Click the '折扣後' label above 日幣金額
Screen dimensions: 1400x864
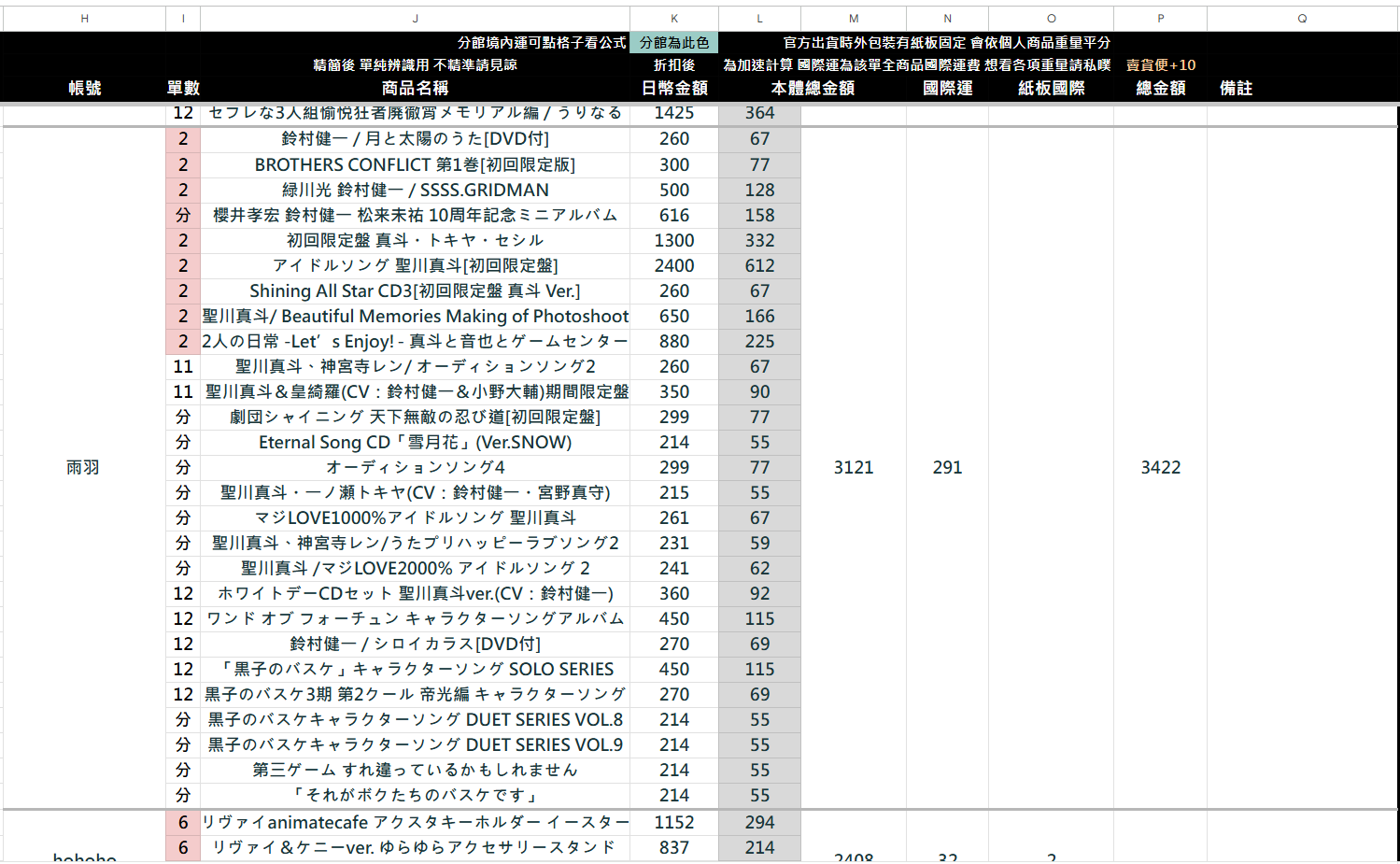[x=674, y=65]
